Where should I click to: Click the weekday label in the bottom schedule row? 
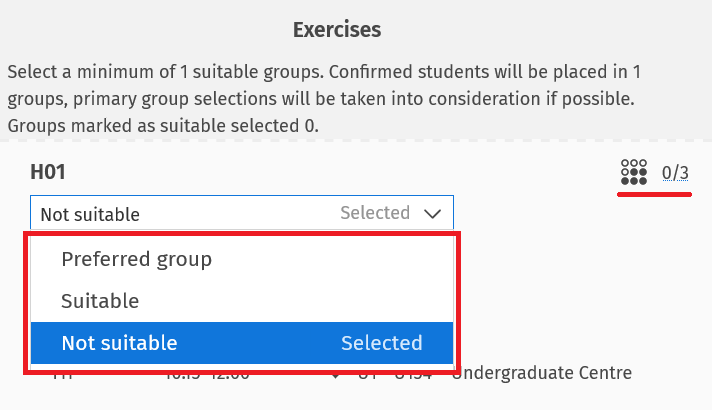click(62, 376)
